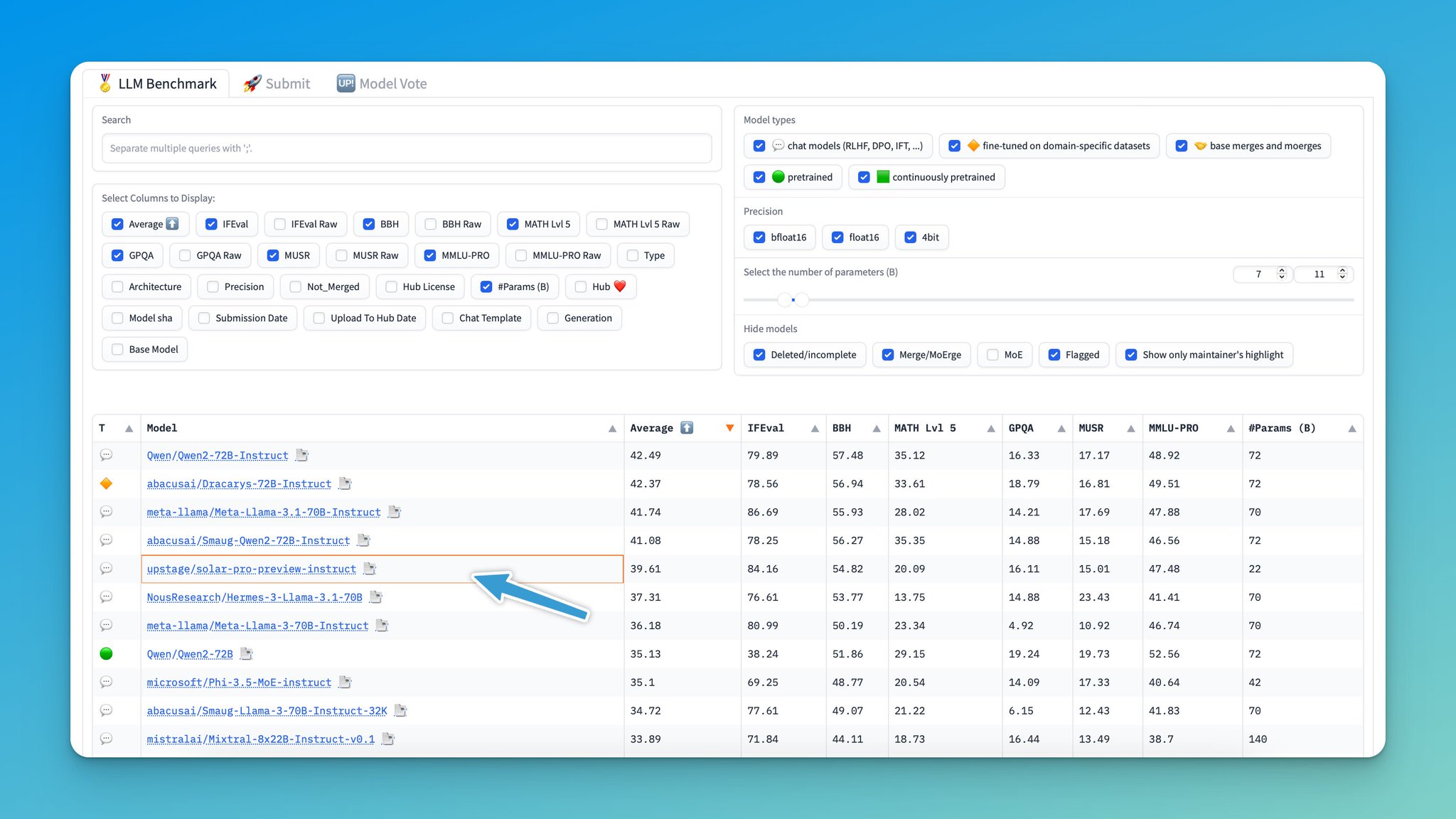Click the UP! icon on Model Vote tab
Image resolution: width=1456 pixels, height=819 pixels.
pos(346,83)
